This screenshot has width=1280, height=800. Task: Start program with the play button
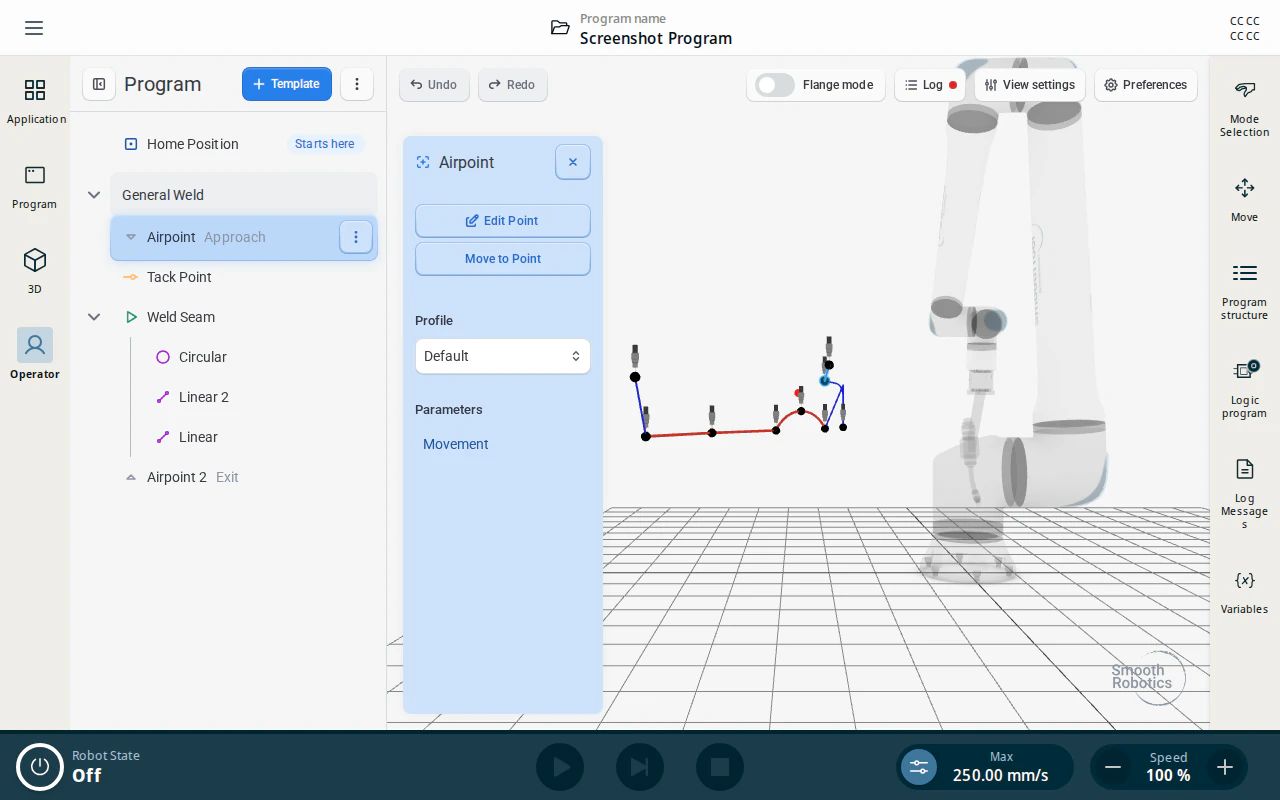point(560,767)
